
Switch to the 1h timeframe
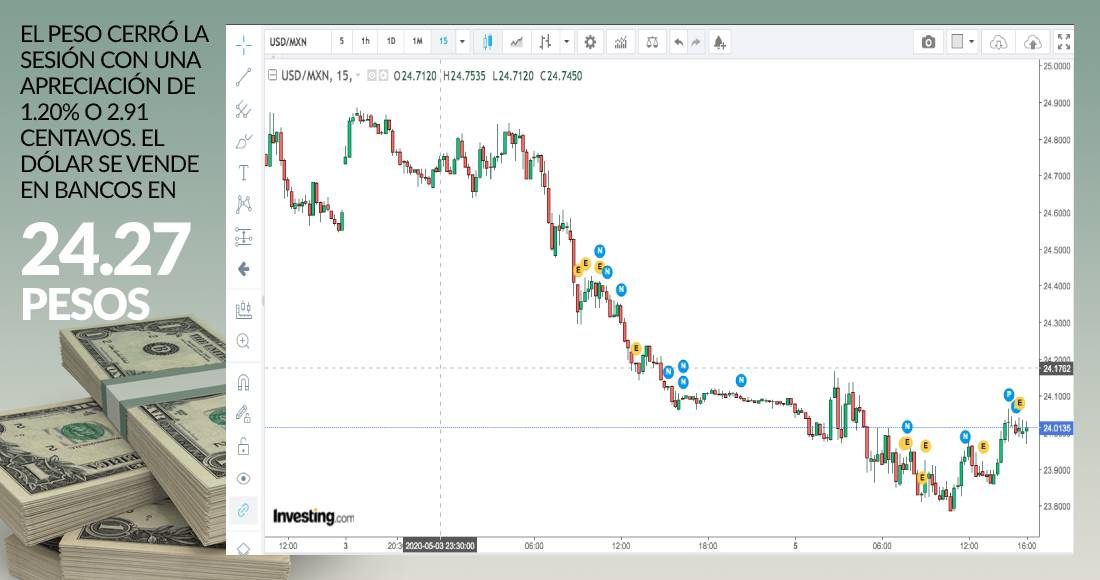pyautogui.click(x=366, y=42)
